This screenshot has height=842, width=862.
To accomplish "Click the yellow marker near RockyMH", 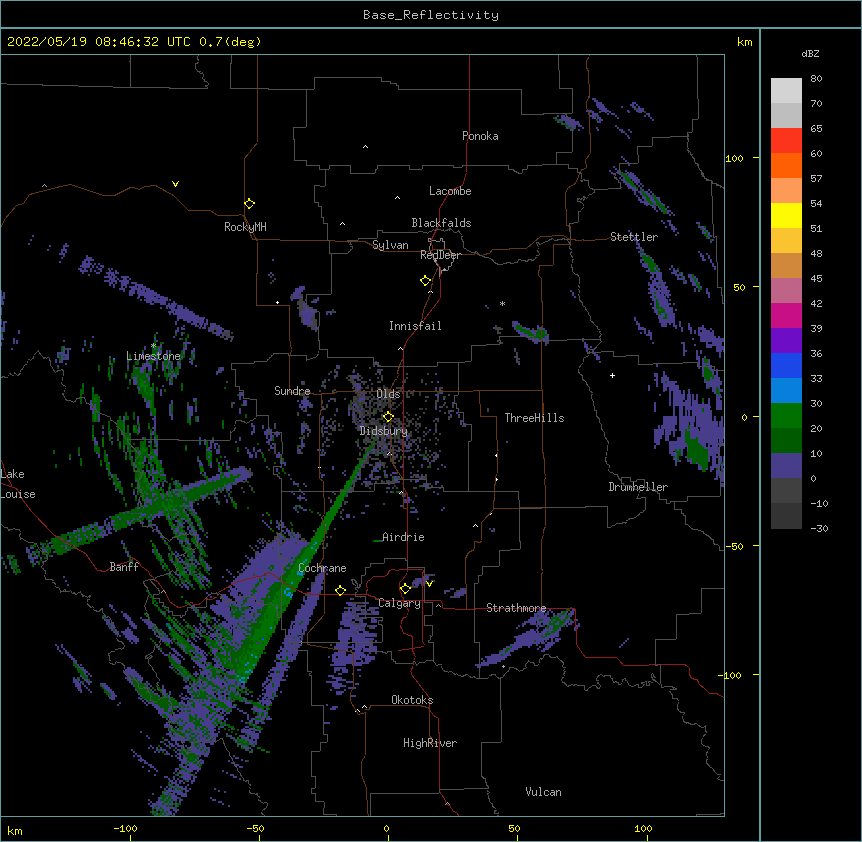I will click(x=249, y=203).
